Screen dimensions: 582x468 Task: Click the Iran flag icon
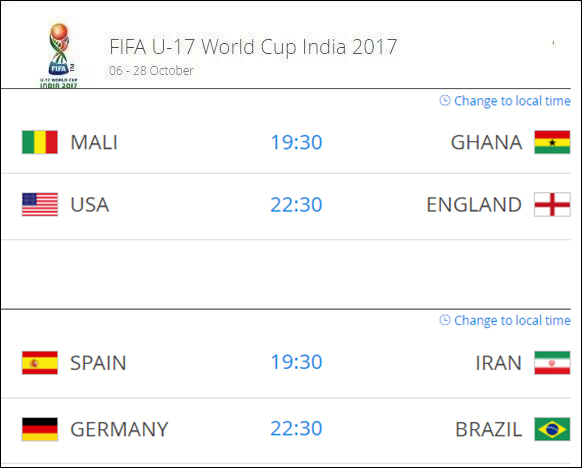point(552,363)
